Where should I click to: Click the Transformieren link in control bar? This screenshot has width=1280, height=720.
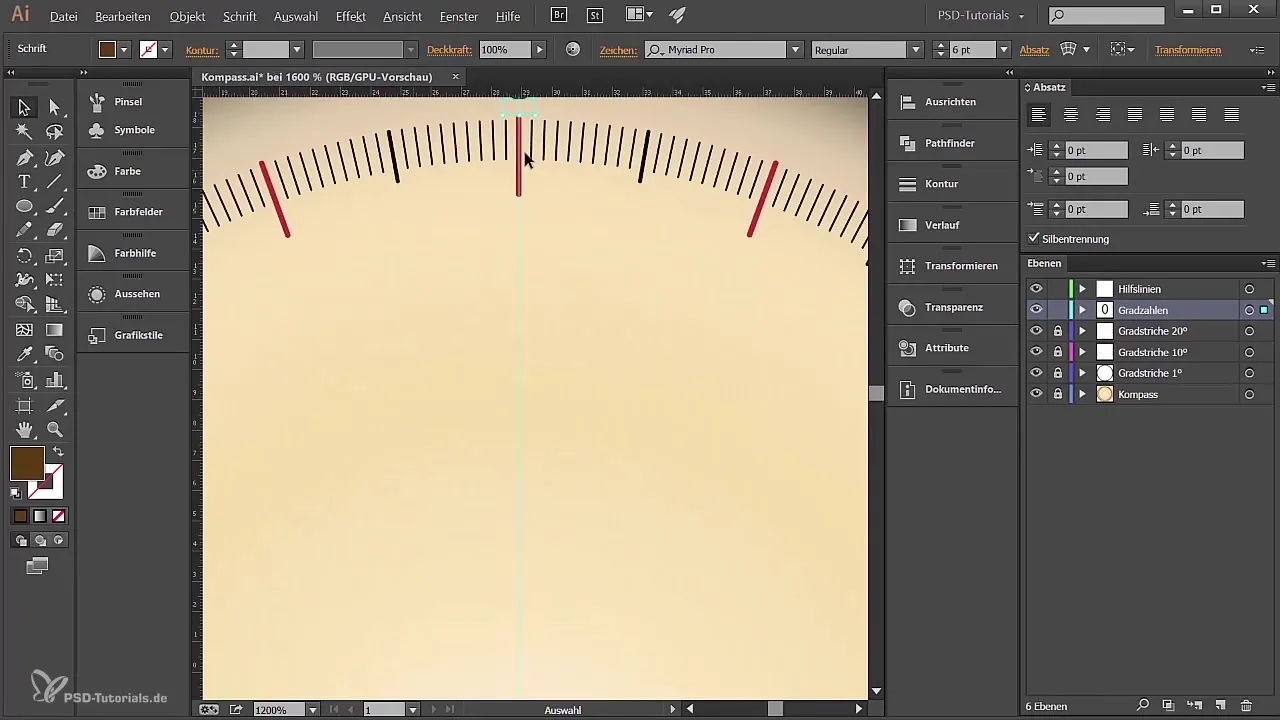click(1187, 50)
